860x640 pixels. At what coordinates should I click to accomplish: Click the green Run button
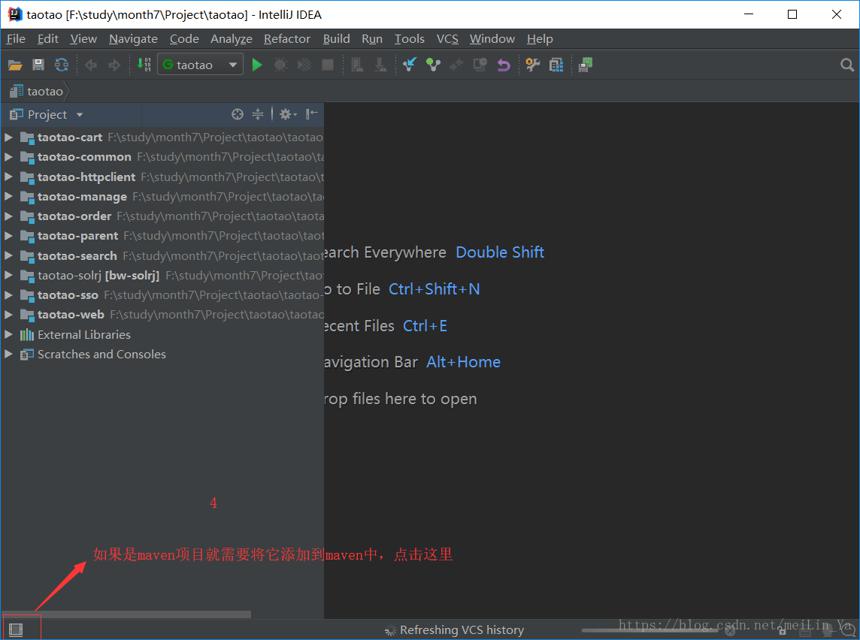(257, 65)
